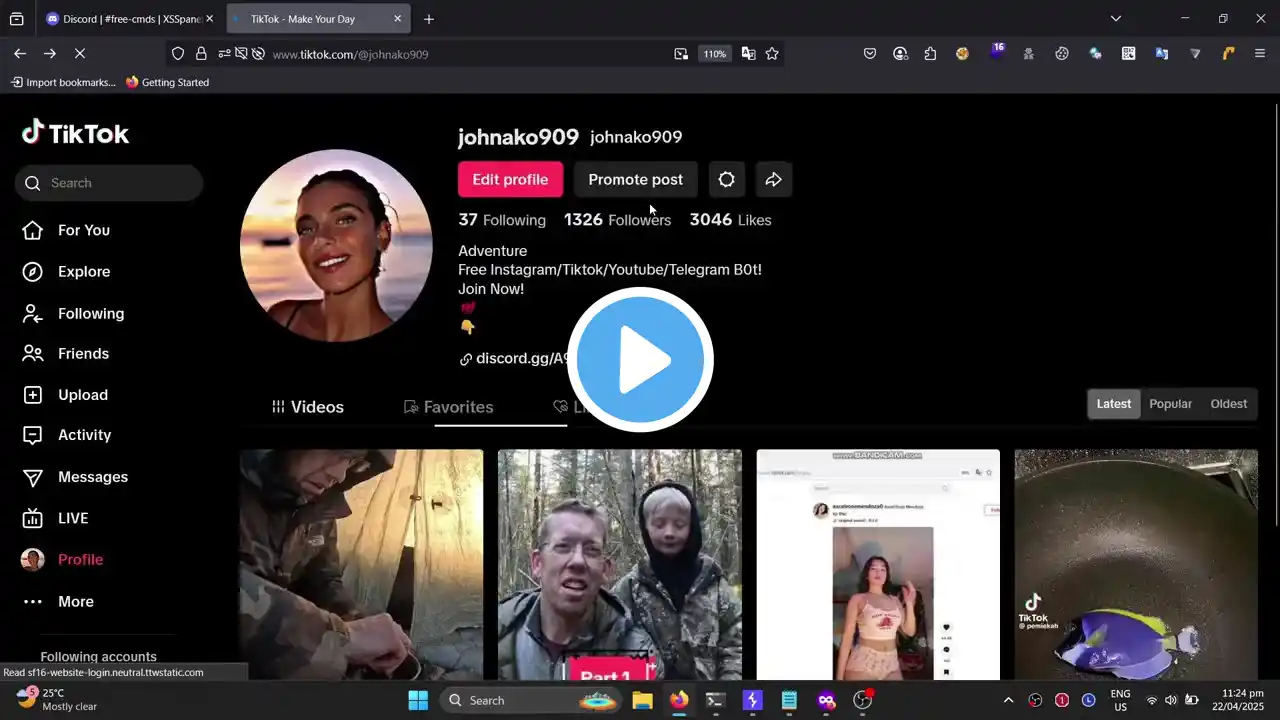Stop loading the page
The image size is (1280, 720).
pyautogui.click(x=80, y=54)
